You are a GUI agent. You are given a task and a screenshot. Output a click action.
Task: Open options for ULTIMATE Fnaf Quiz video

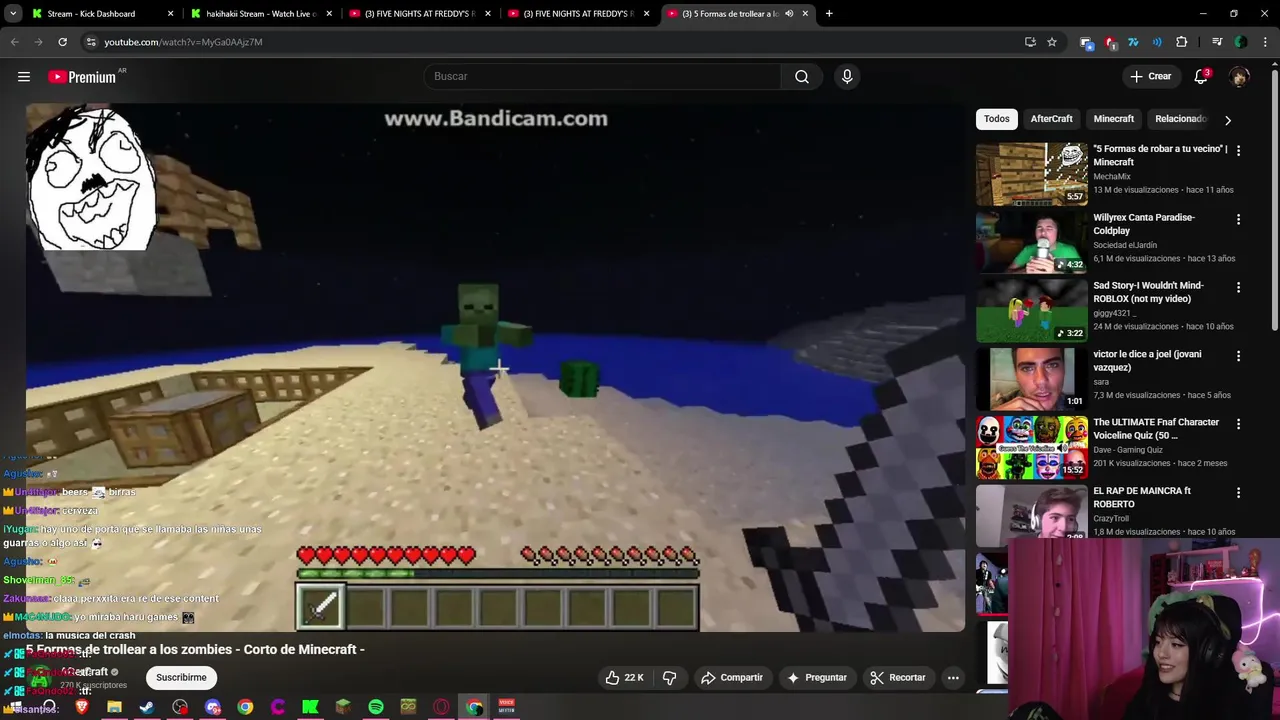[x=1238, y=424]
